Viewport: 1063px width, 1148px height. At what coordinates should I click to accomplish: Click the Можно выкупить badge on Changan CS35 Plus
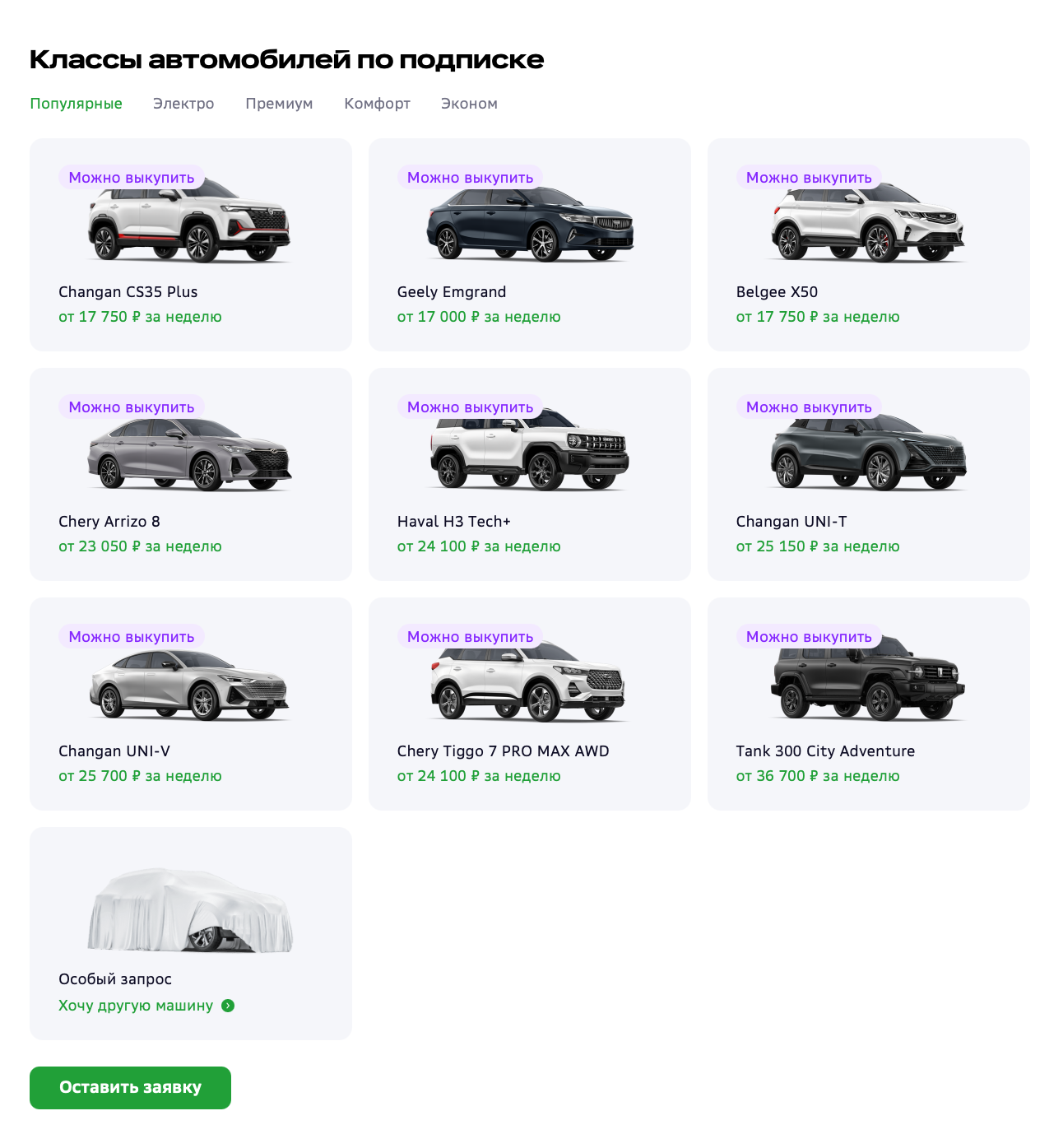132,177
